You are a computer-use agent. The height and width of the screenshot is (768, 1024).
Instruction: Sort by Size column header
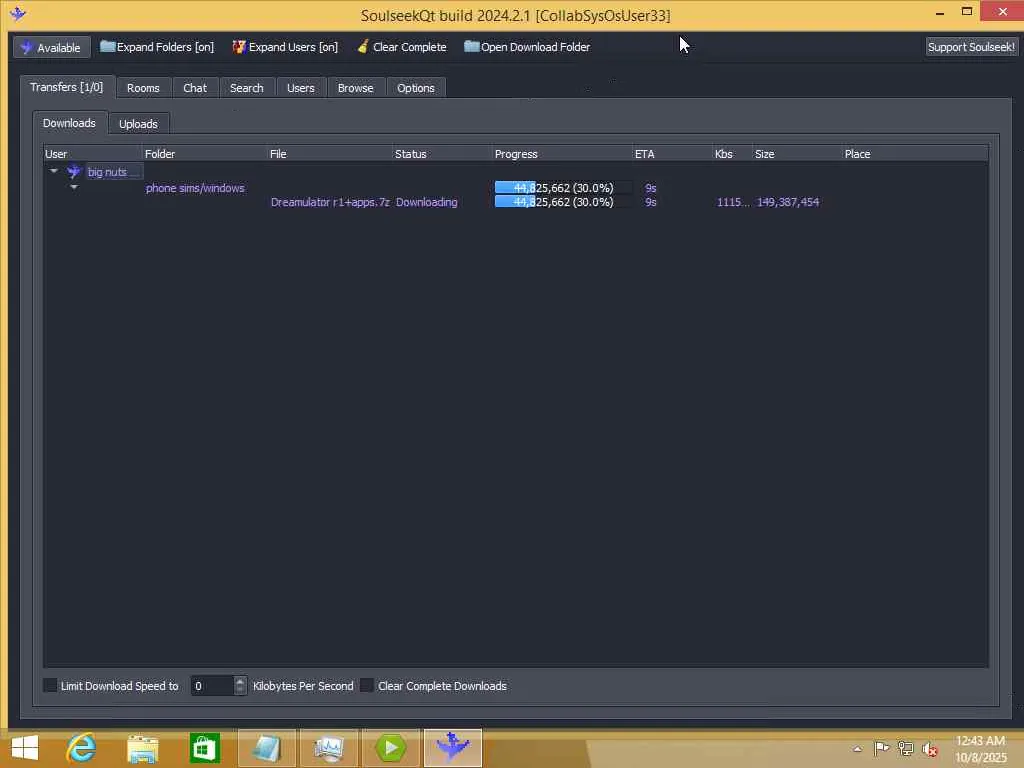(x=797, y=154)
